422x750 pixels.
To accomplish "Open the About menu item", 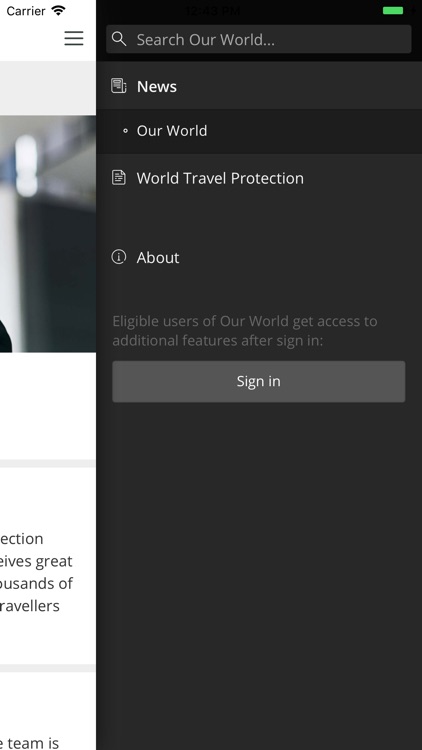I will (259, 257).
